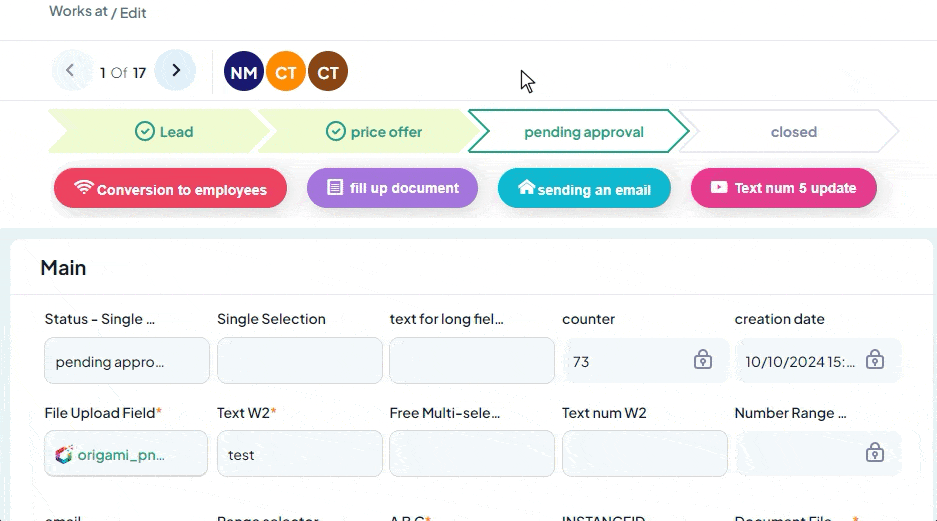Click the brown CT user avatar

click(327, 72)
